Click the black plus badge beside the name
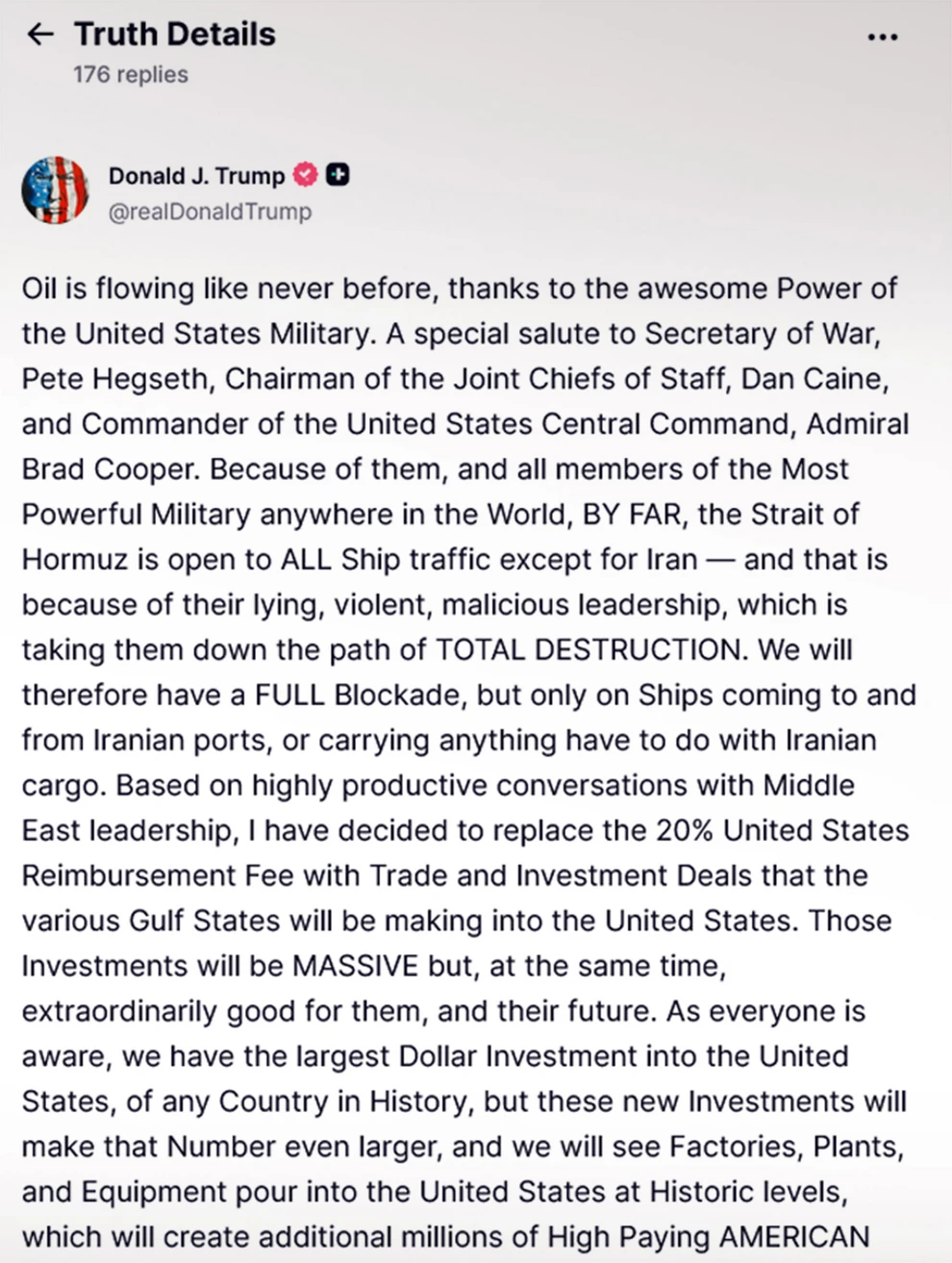952x1263 pixels. tap(338, 175)
